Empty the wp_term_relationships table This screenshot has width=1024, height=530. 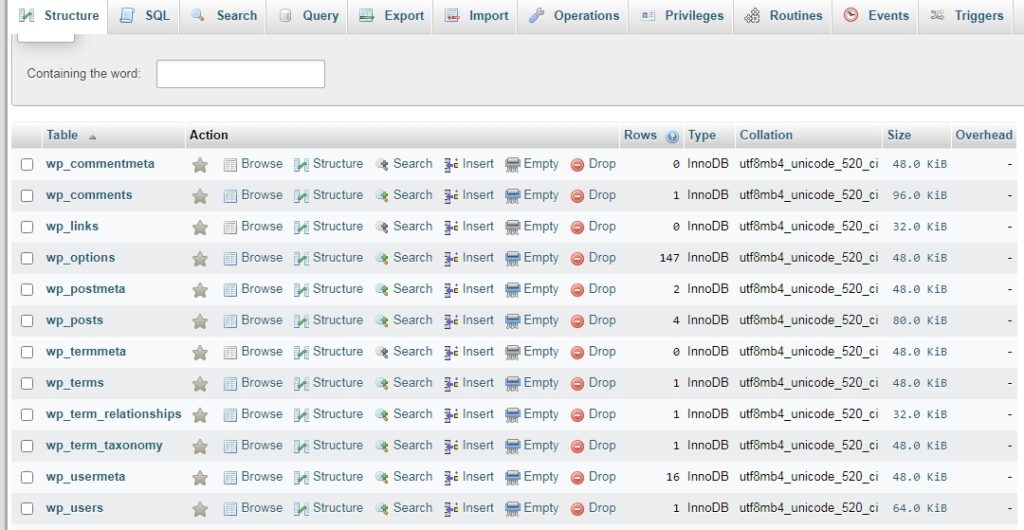click(532, 414)
